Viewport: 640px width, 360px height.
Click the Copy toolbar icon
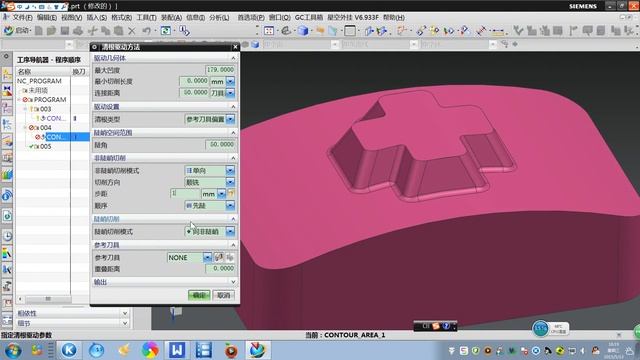pyautogui.click(x=105, y=31)
